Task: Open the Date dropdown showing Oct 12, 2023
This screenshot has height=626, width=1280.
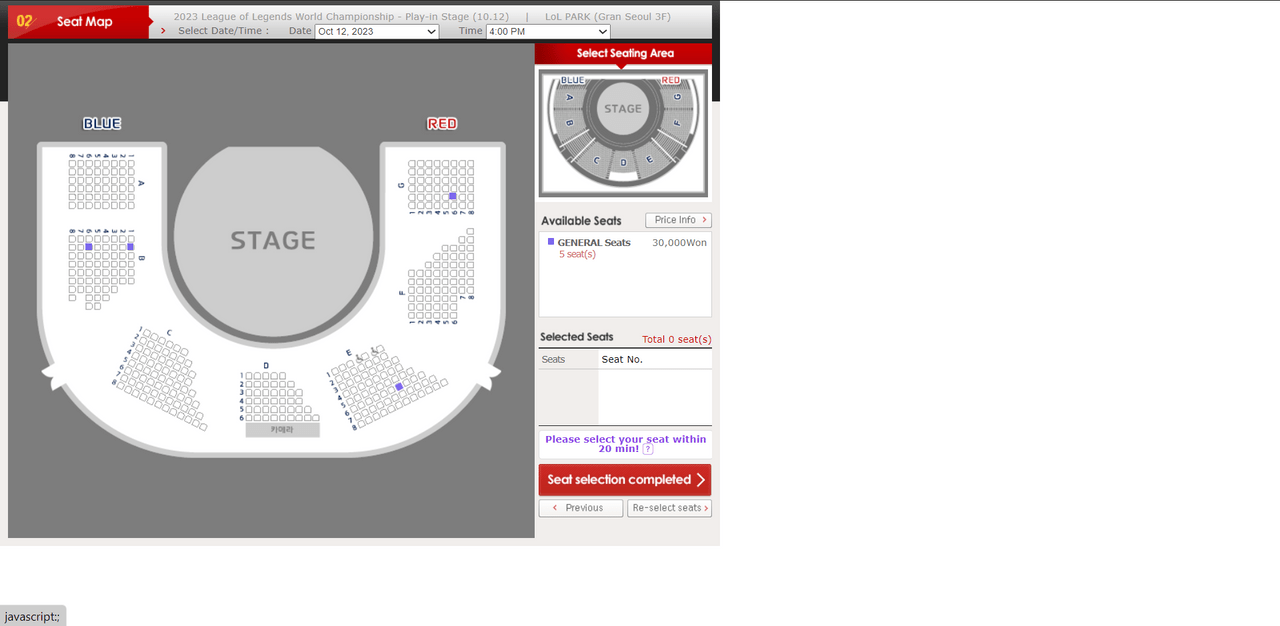Action: click(x=376, y=32)
